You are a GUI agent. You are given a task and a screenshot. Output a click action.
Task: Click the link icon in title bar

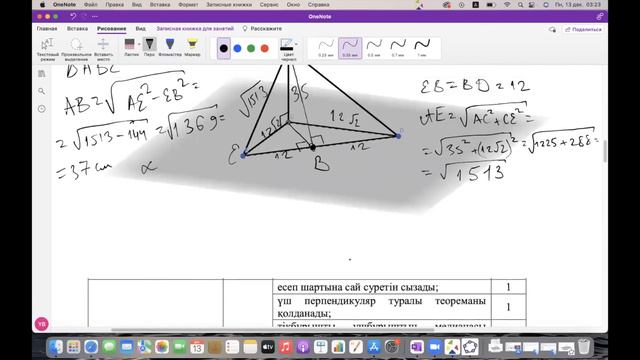tap(600, 16)
